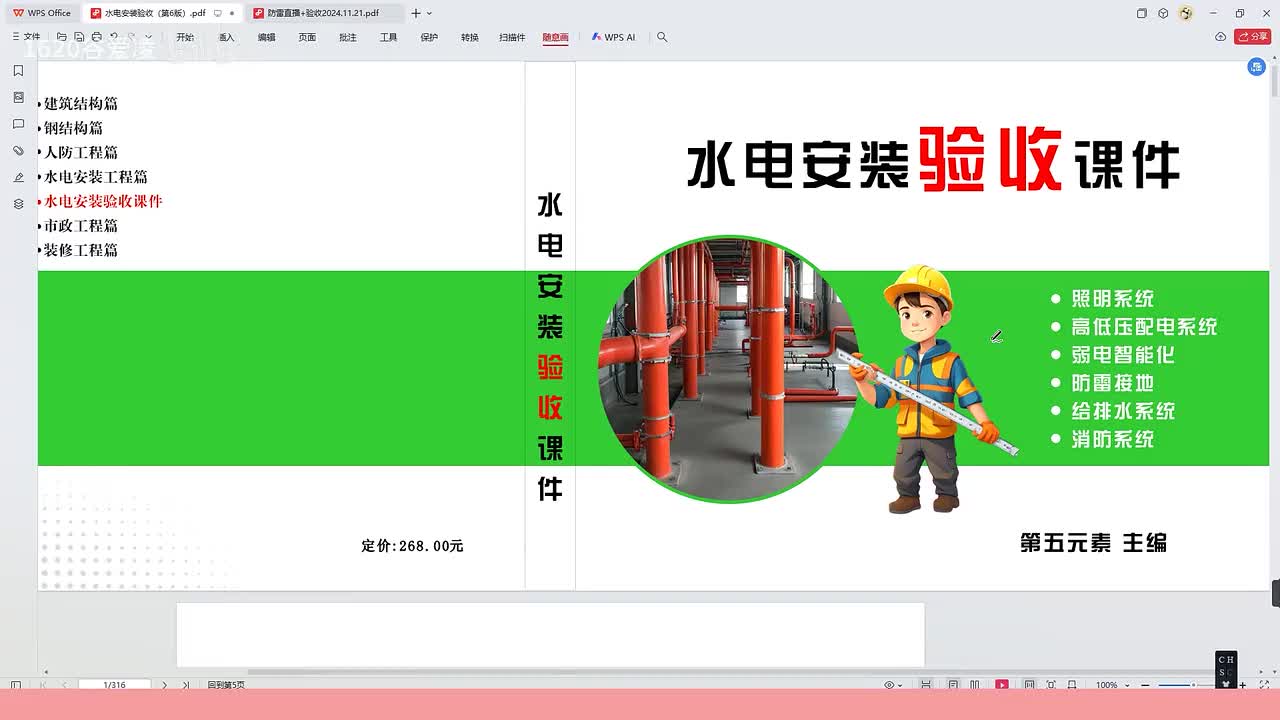Select continuous scrolling view mode

926,685
